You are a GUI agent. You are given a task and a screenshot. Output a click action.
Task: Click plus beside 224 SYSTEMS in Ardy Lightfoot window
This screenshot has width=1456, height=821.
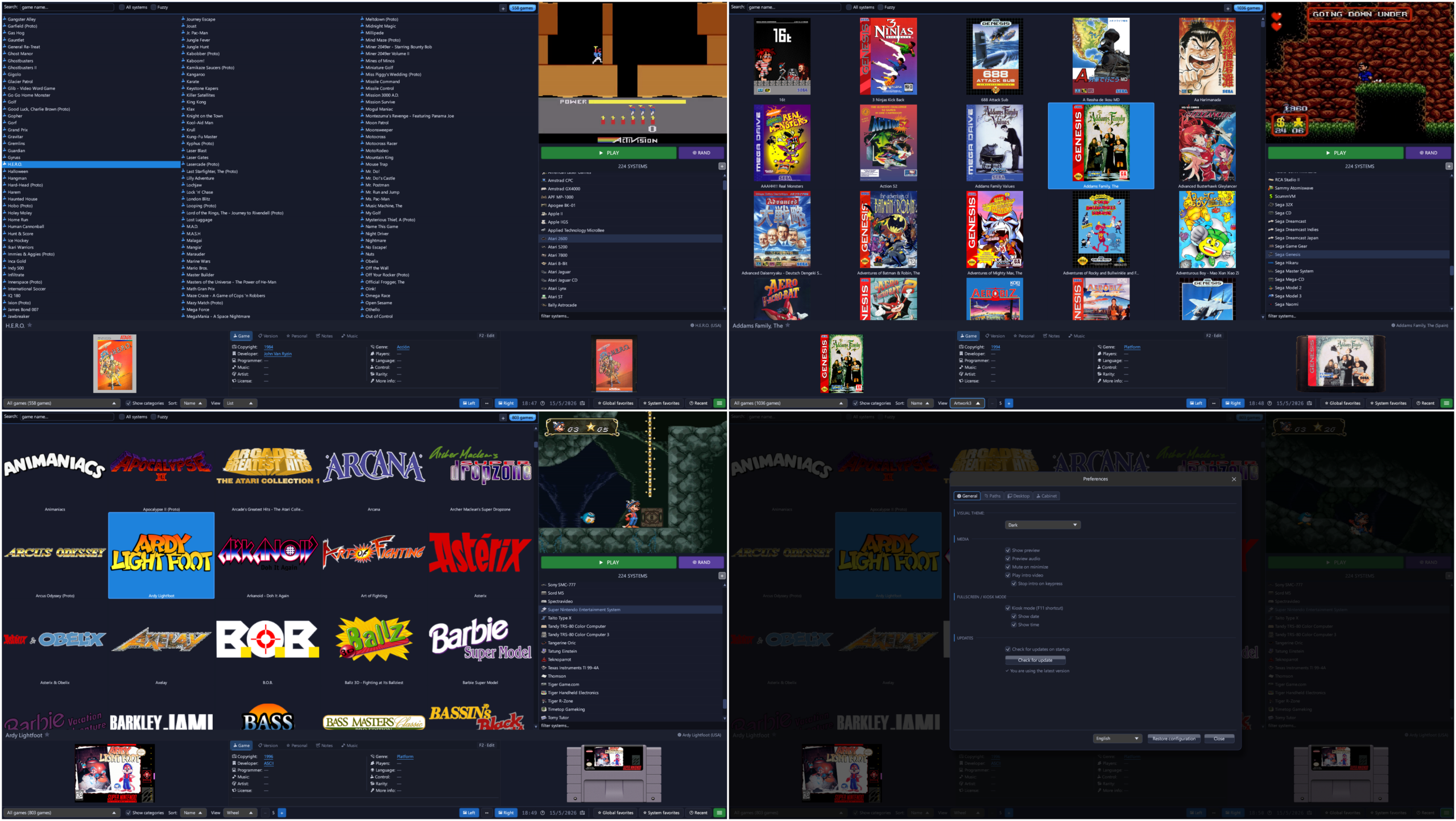(722, 575)
